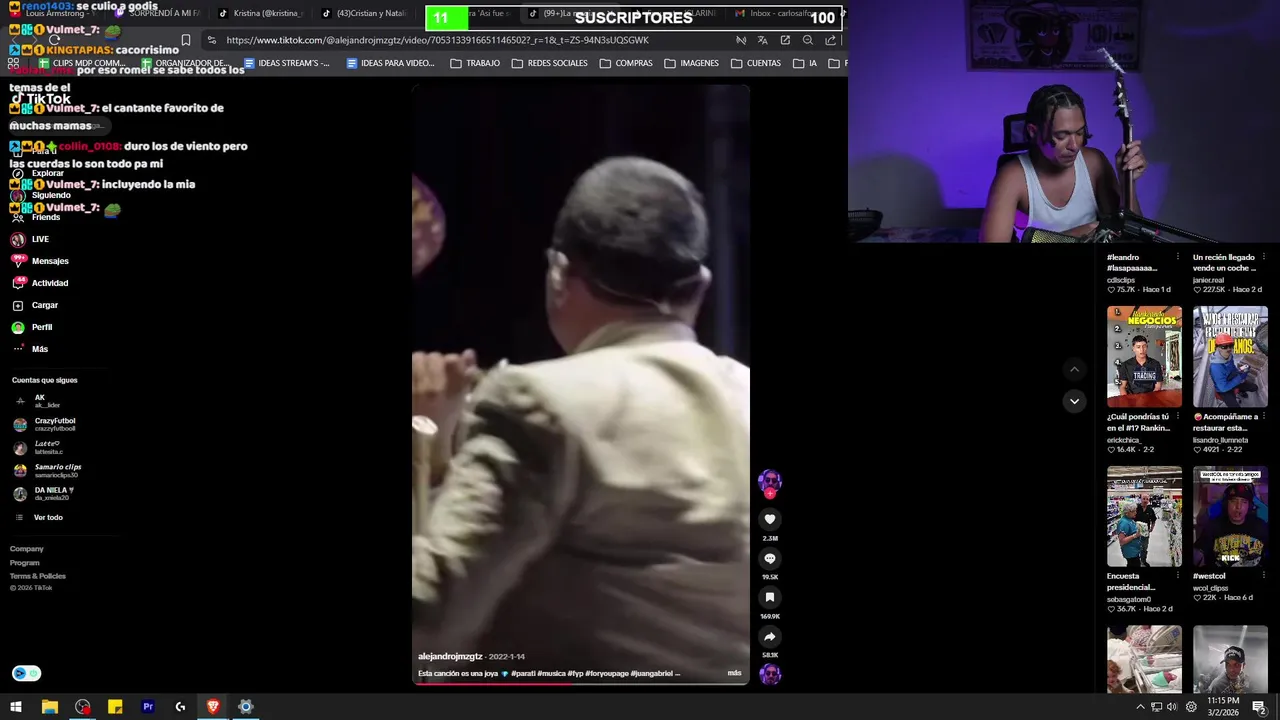This screenshot has height=720, width=1280.
Task: Click the share icon in address bar
Action: point(830,40)
